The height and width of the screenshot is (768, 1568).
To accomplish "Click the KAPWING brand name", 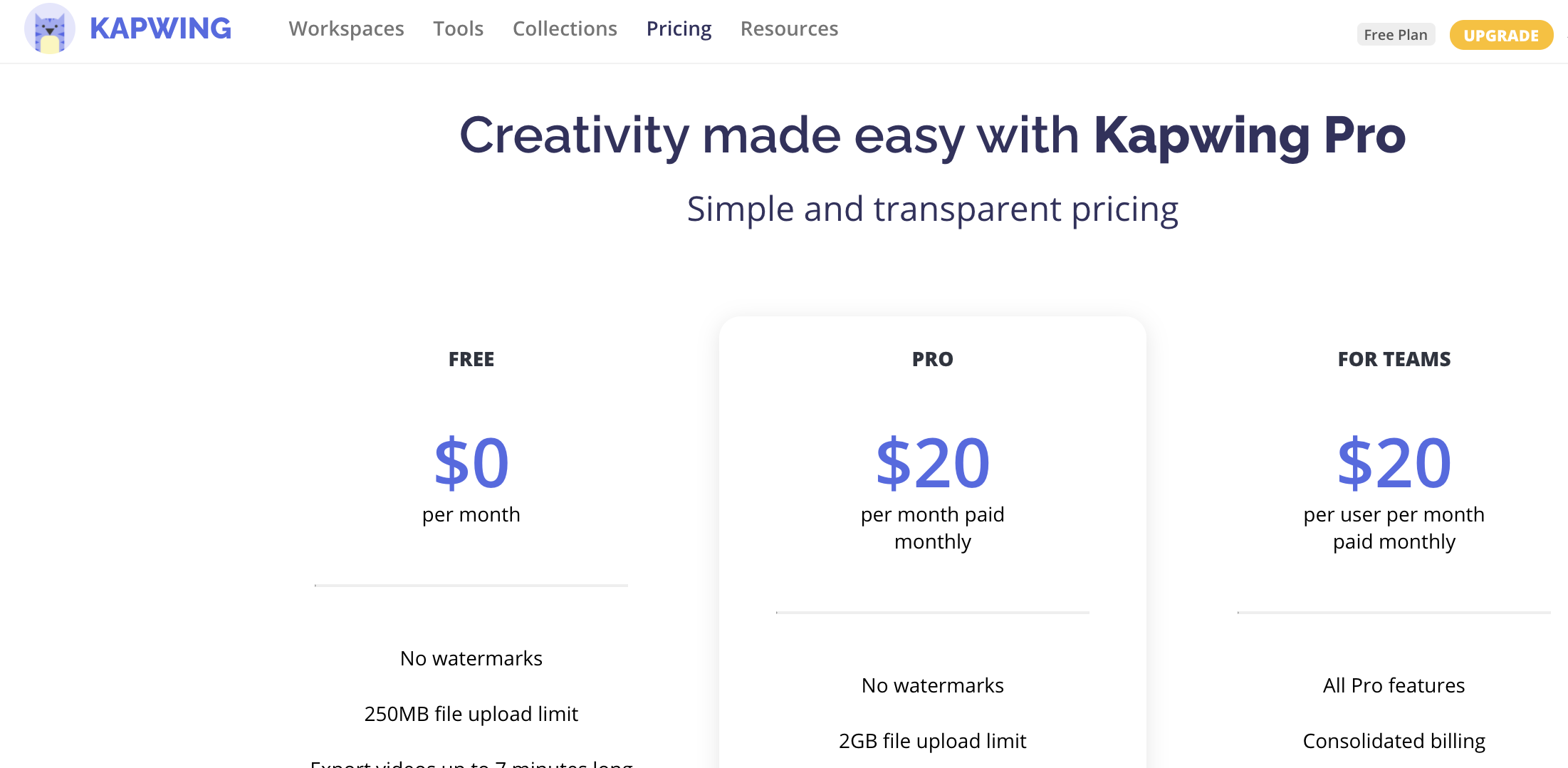I will pyautogui.click(x=160, y=28).
